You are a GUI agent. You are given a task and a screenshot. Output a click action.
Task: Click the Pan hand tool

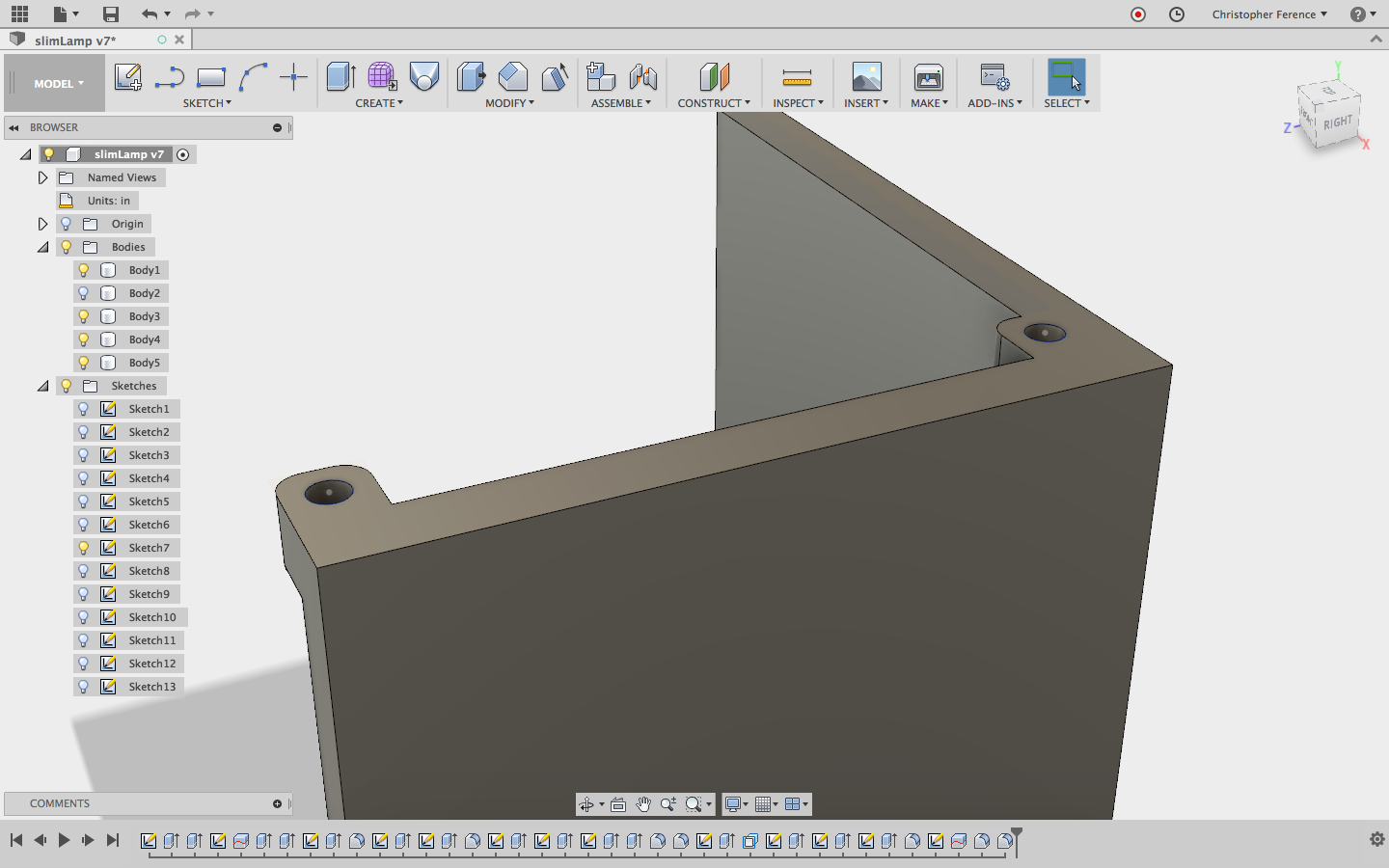click(x=643, y=804)
